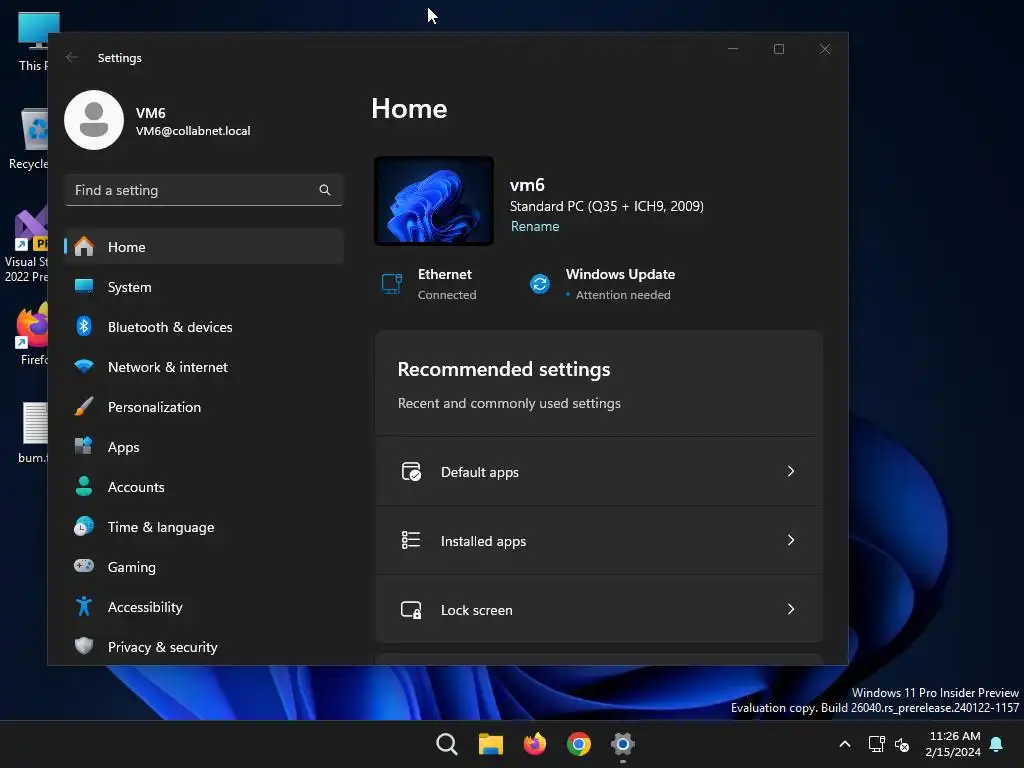Open the Apps category
Image resolution: width=1024 pixels, height=768 pixels.
204,447
